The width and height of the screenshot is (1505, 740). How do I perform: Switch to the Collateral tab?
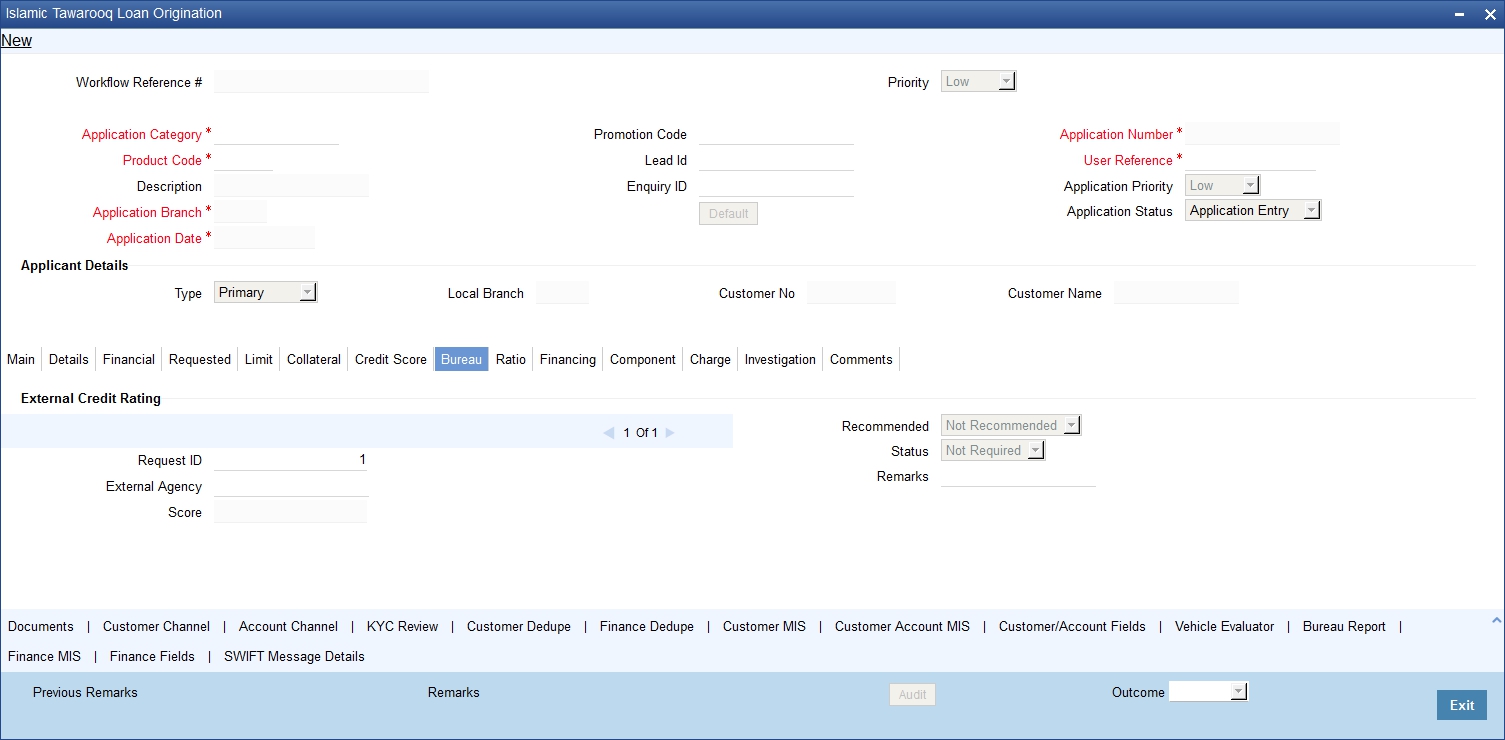pyautogui.click(x=314, y=359)
